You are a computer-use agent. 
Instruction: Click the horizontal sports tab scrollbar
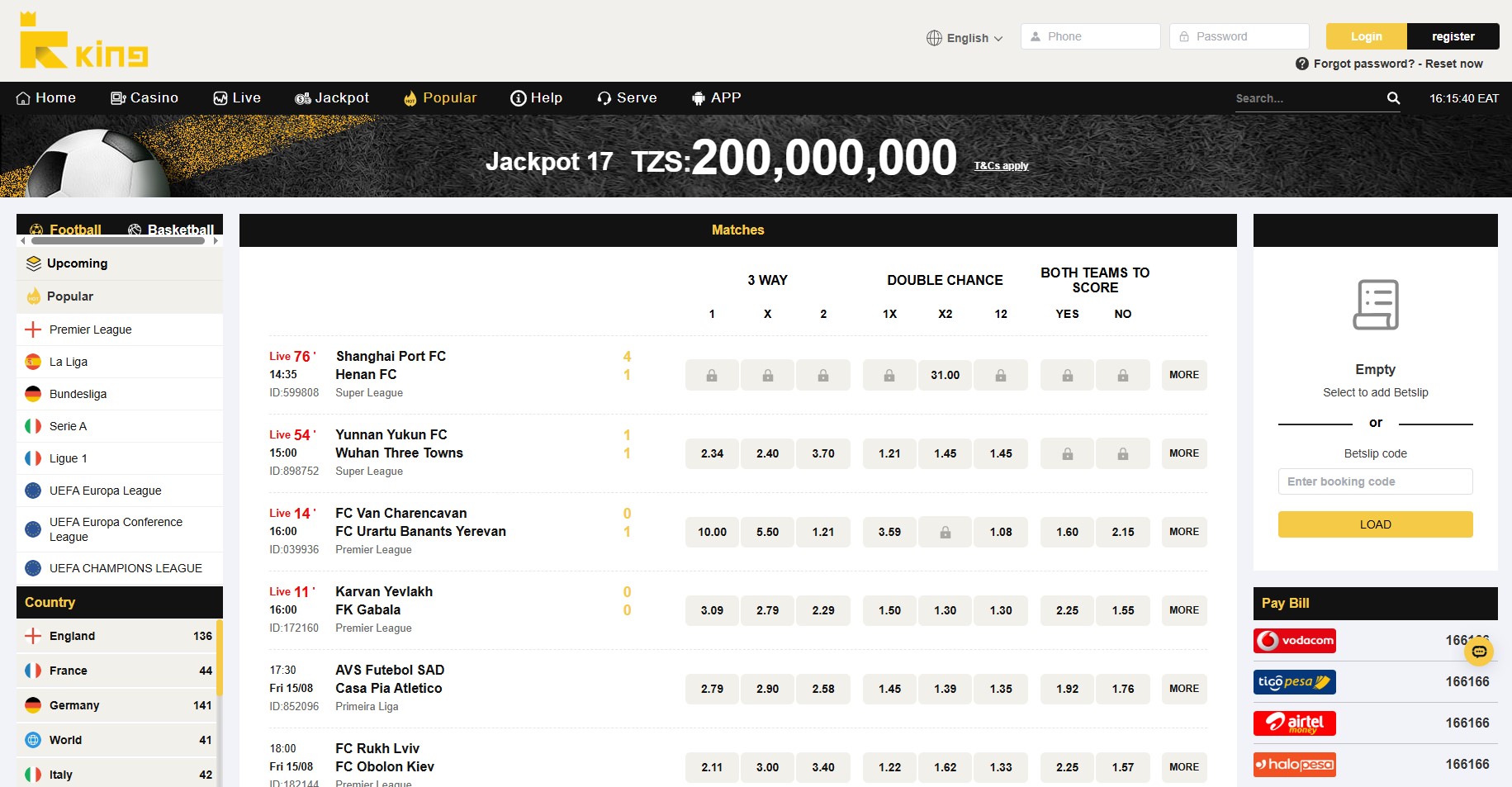118,241
